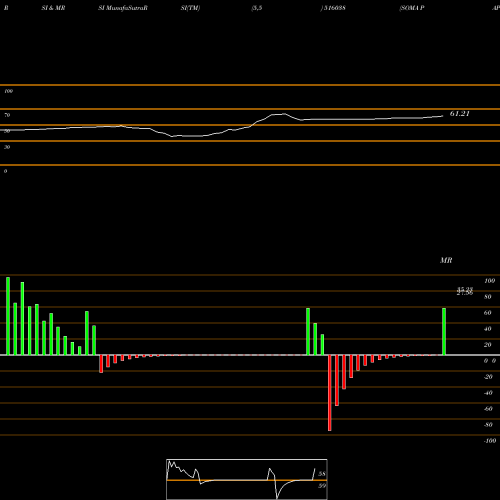Click the MR label above the bar chart
This screenshot has width=500, height=500.
pos(446,260)
